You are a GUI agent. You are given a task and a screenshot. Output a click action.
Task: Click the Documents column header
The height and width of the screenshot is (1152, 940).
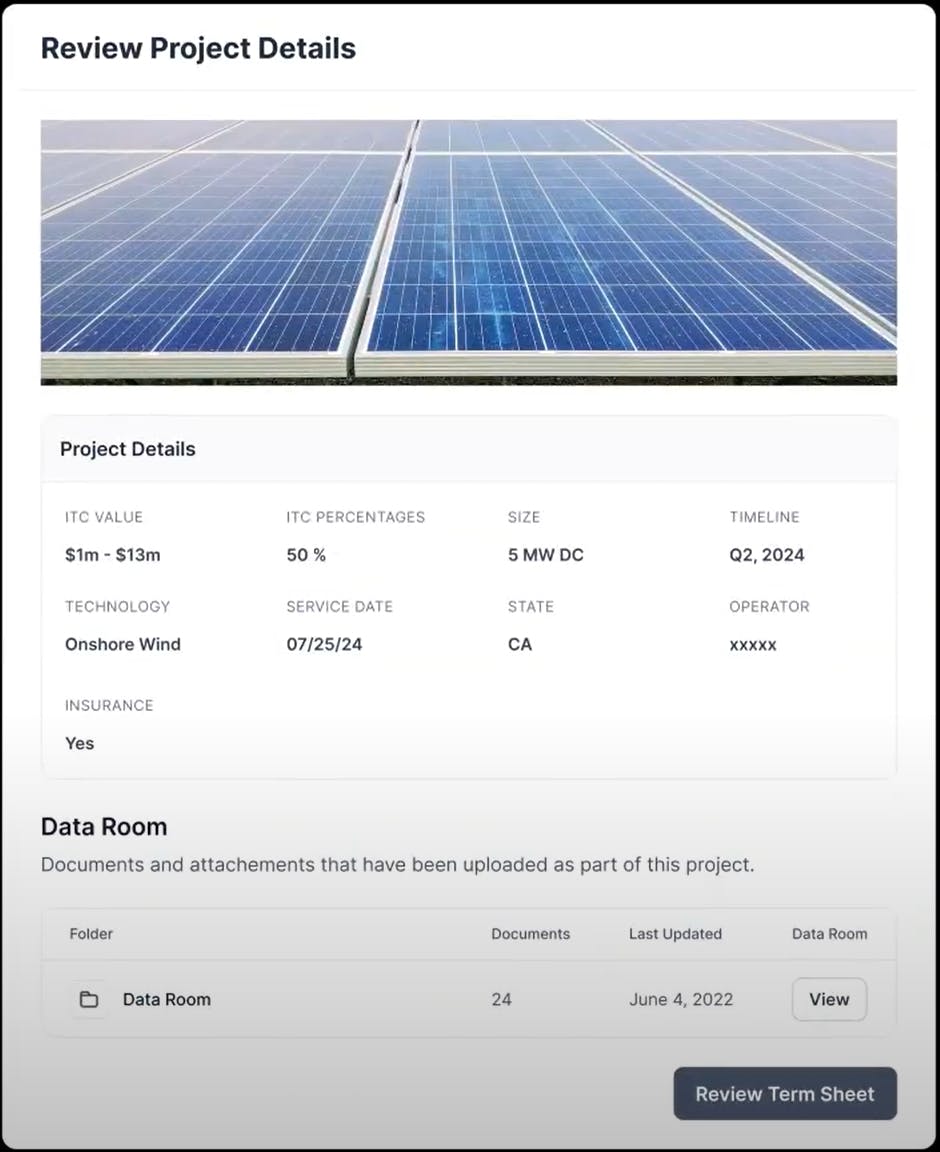point(530,934)
